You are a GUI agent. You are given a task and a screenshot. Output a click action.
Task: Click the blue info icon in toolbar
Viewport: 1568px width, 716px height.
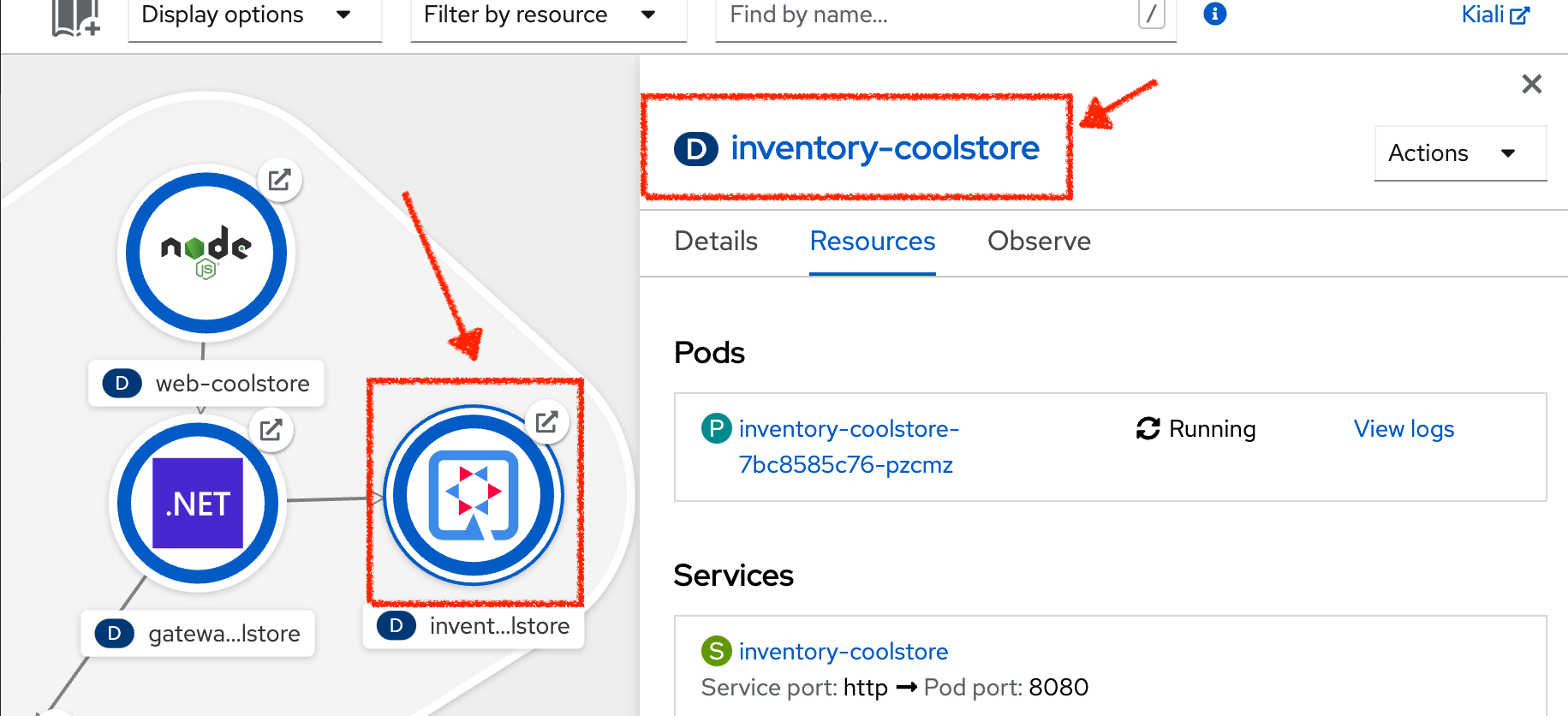1214,15
